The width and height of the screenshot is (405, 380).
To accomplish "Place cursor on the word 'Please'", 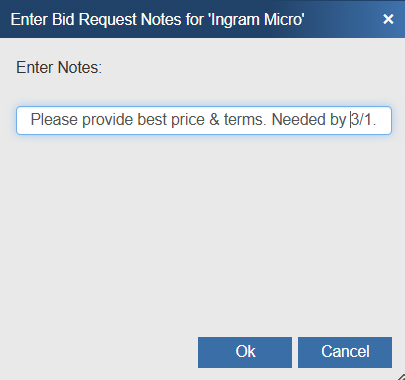I will [x=54, y=120].
